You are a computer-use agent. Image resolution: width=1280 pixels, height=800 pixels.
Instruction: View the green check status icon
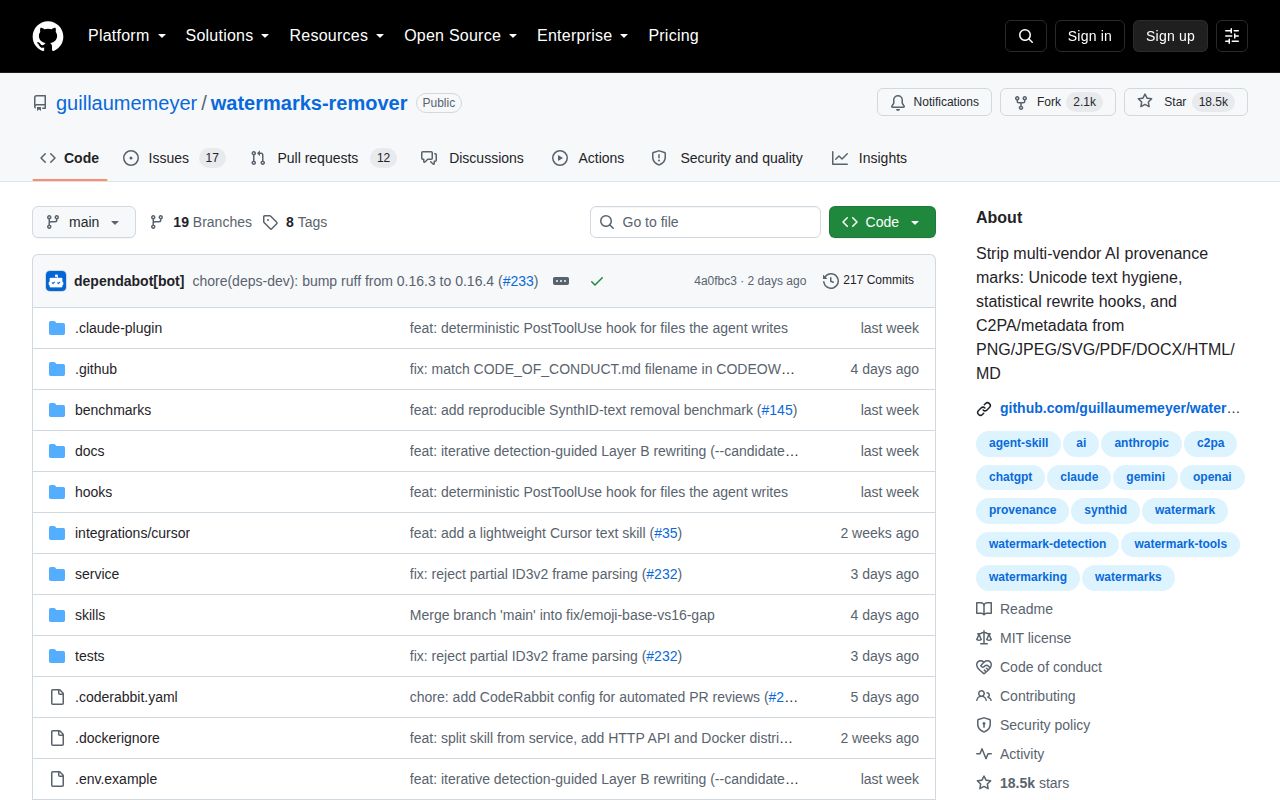[x=597, y=281]
